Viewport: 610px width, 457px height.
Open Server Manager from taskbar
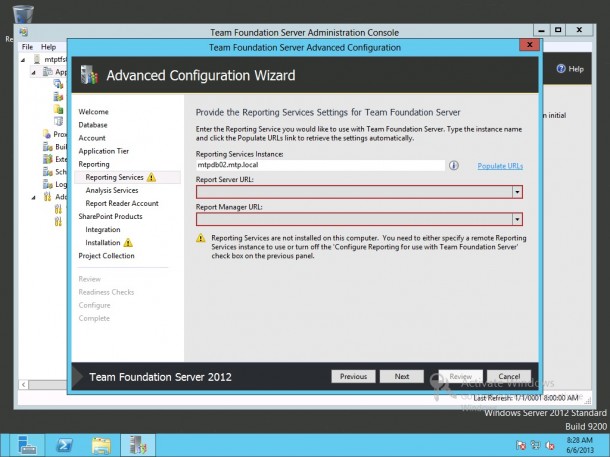pyautogui.click(x=27, y=445)
